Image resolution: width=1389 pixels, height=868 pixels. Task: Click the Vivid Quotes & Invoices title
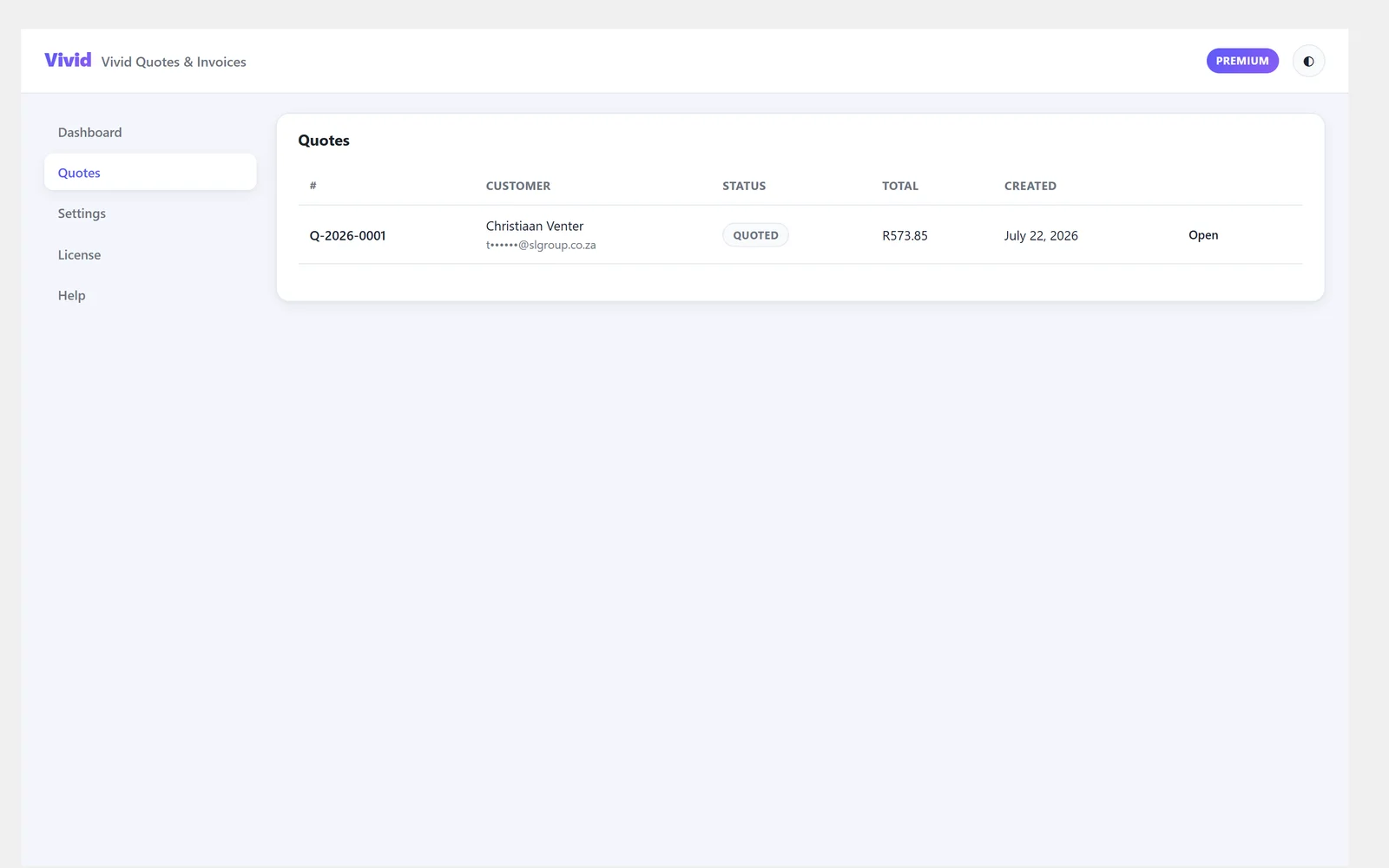coord(174,62)
